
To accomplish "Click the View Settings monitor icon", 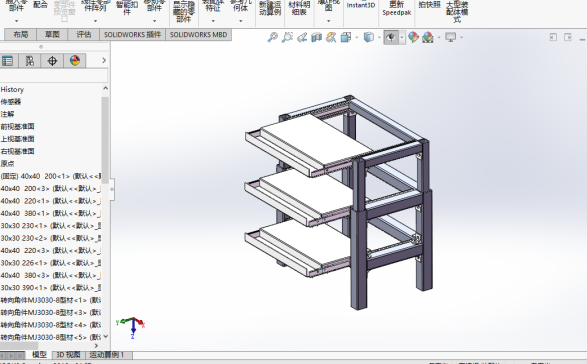I will (x=450, y=37).
